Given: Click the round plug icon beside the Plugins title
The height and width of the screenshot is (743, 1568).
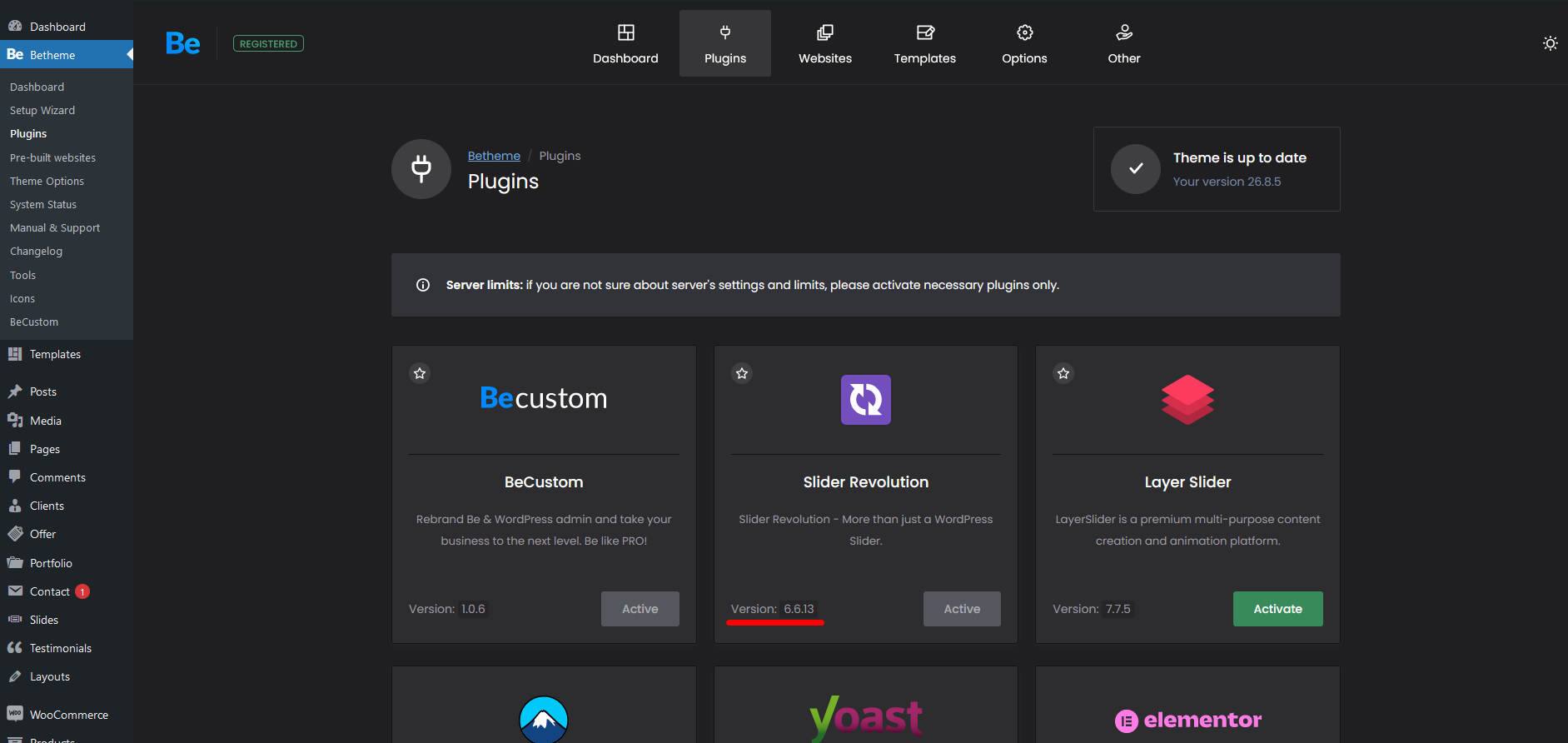Looking at the screenshot, I should (421, 169).
